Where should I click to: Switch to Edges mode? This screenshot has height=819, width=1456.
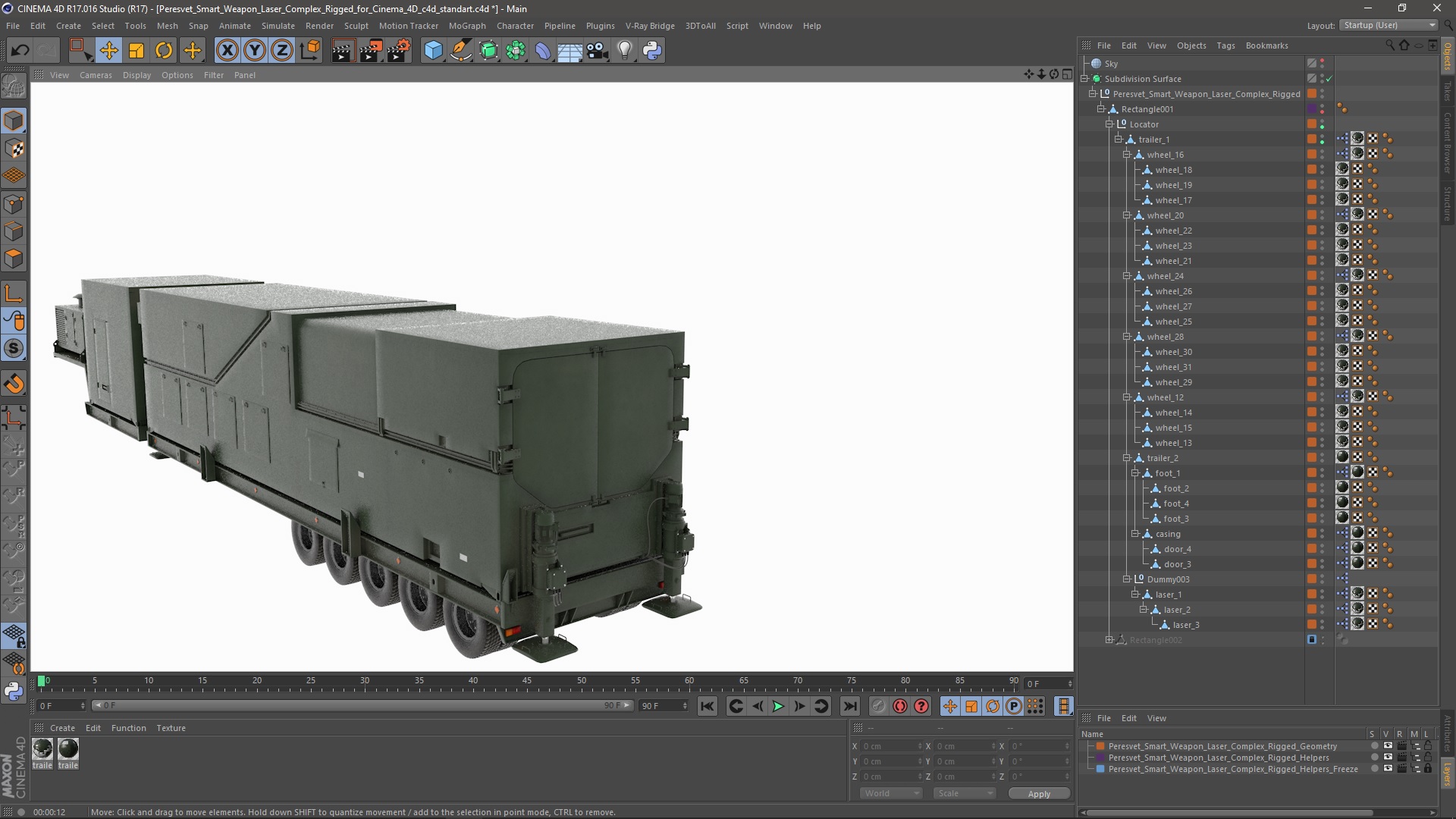click(x=14, y=231)
